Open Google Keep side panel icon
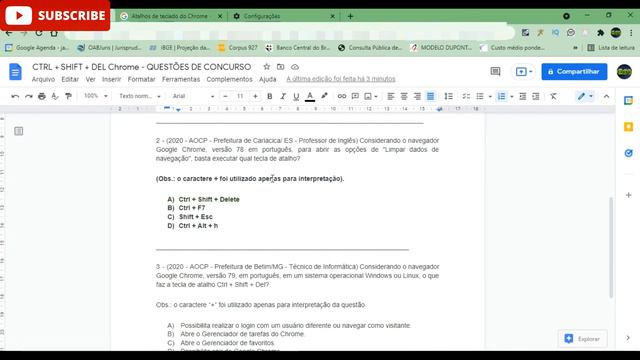The height and width of the screenshot is (360, 640). coord(629,127)
